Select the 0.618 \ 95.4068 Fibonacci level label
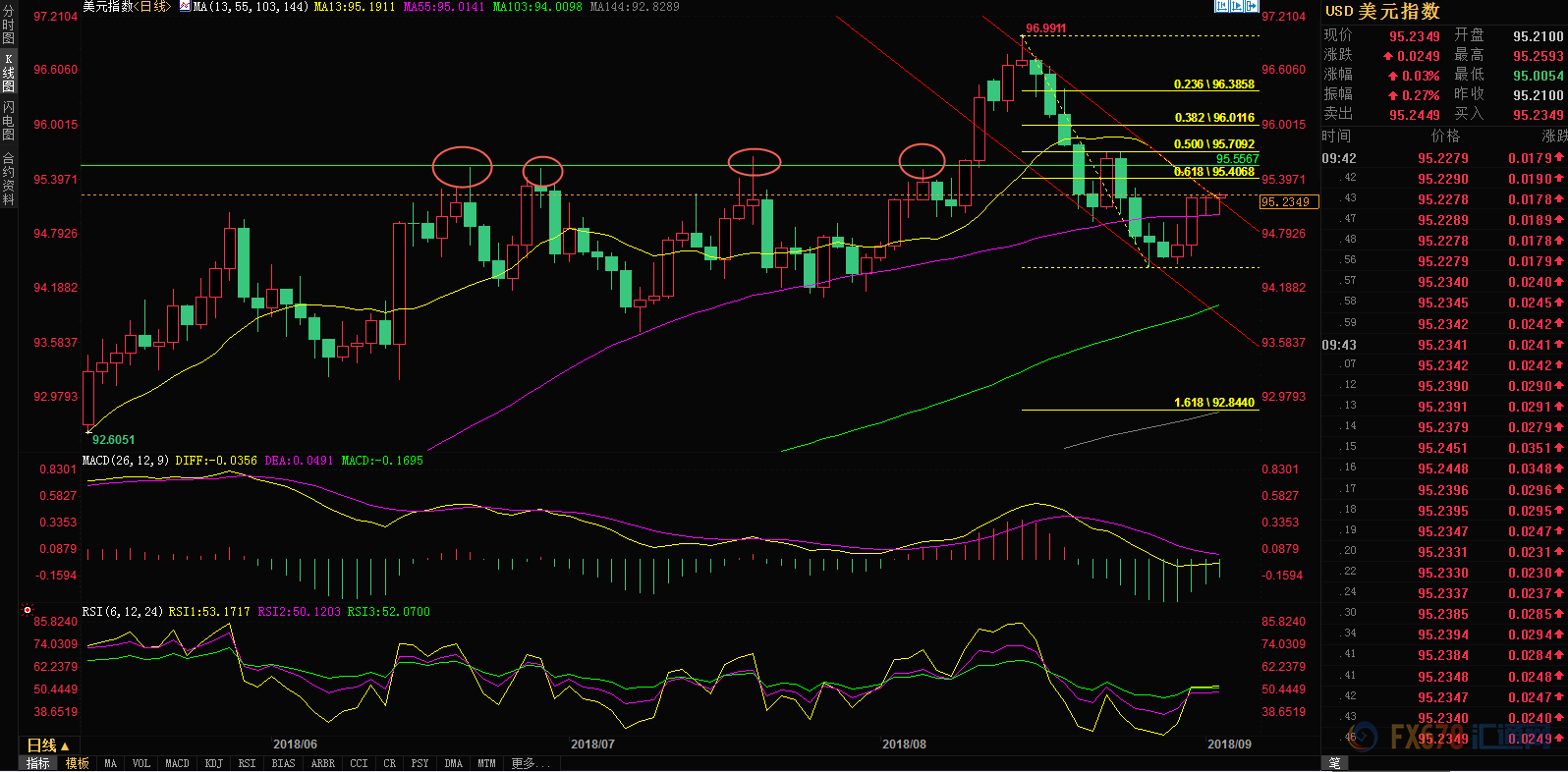This screenshot has height=772, width=1568. pos(1214,172)
